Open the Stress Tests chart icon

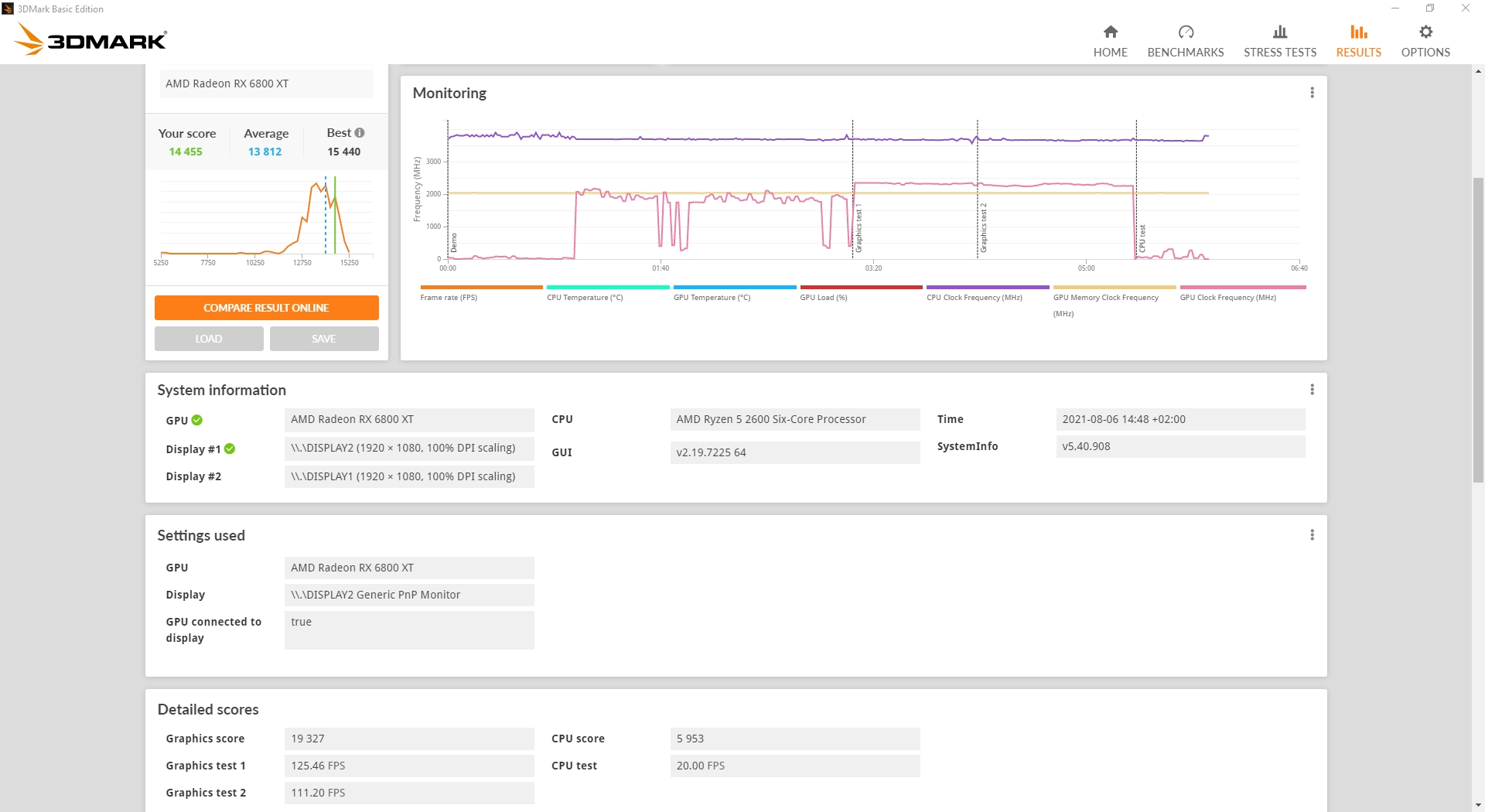click(1280, 32)
